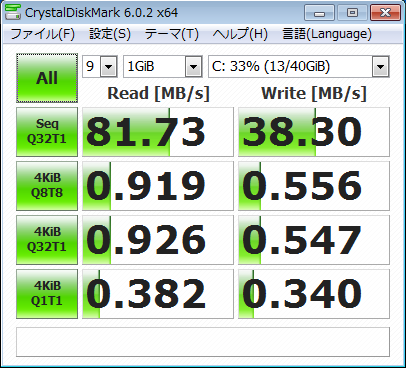Start the 4KiB Q32T1 test

(47, 240)
